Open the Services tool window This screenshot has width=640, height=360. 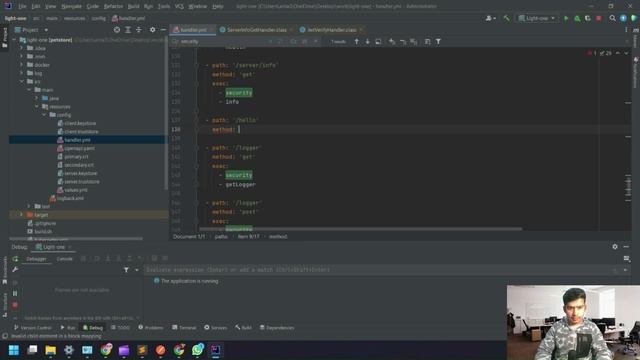216,328
